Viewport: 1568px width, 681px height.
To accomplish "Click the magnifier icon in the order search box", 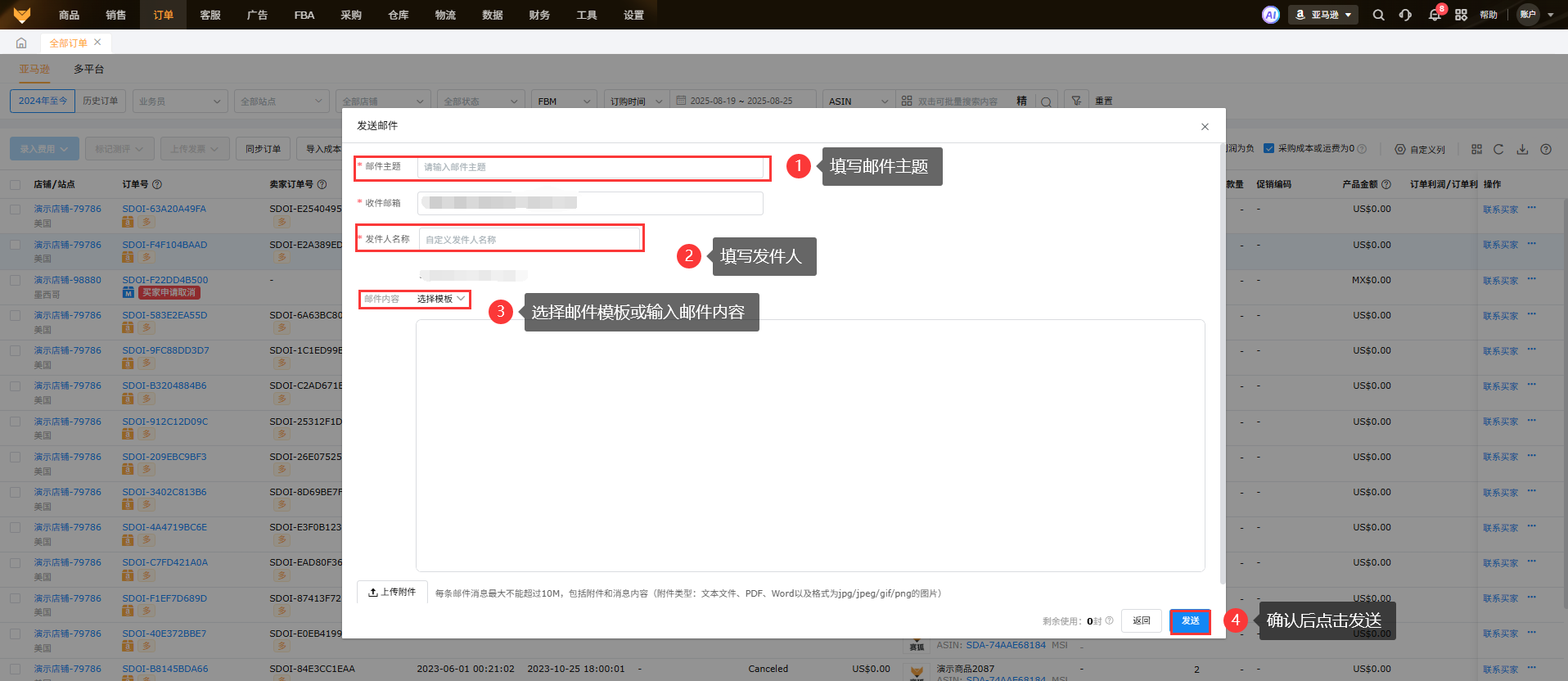I will click(x=1046, y=101).
